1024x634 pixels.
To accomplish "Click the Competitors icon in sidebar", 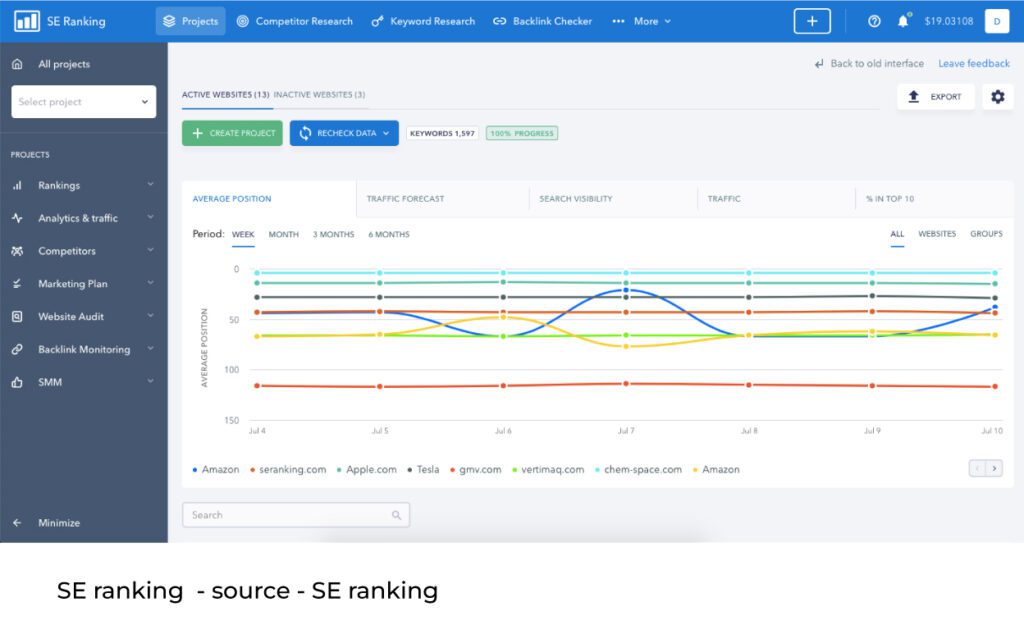I will point(17,251).
